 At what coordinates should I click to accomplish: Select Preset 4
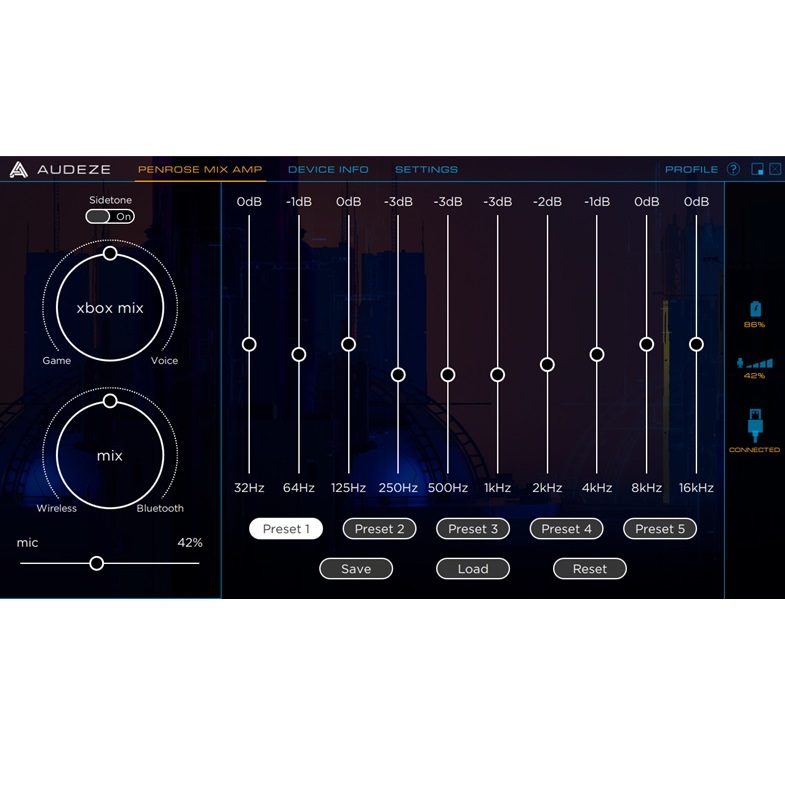[566, 529]
